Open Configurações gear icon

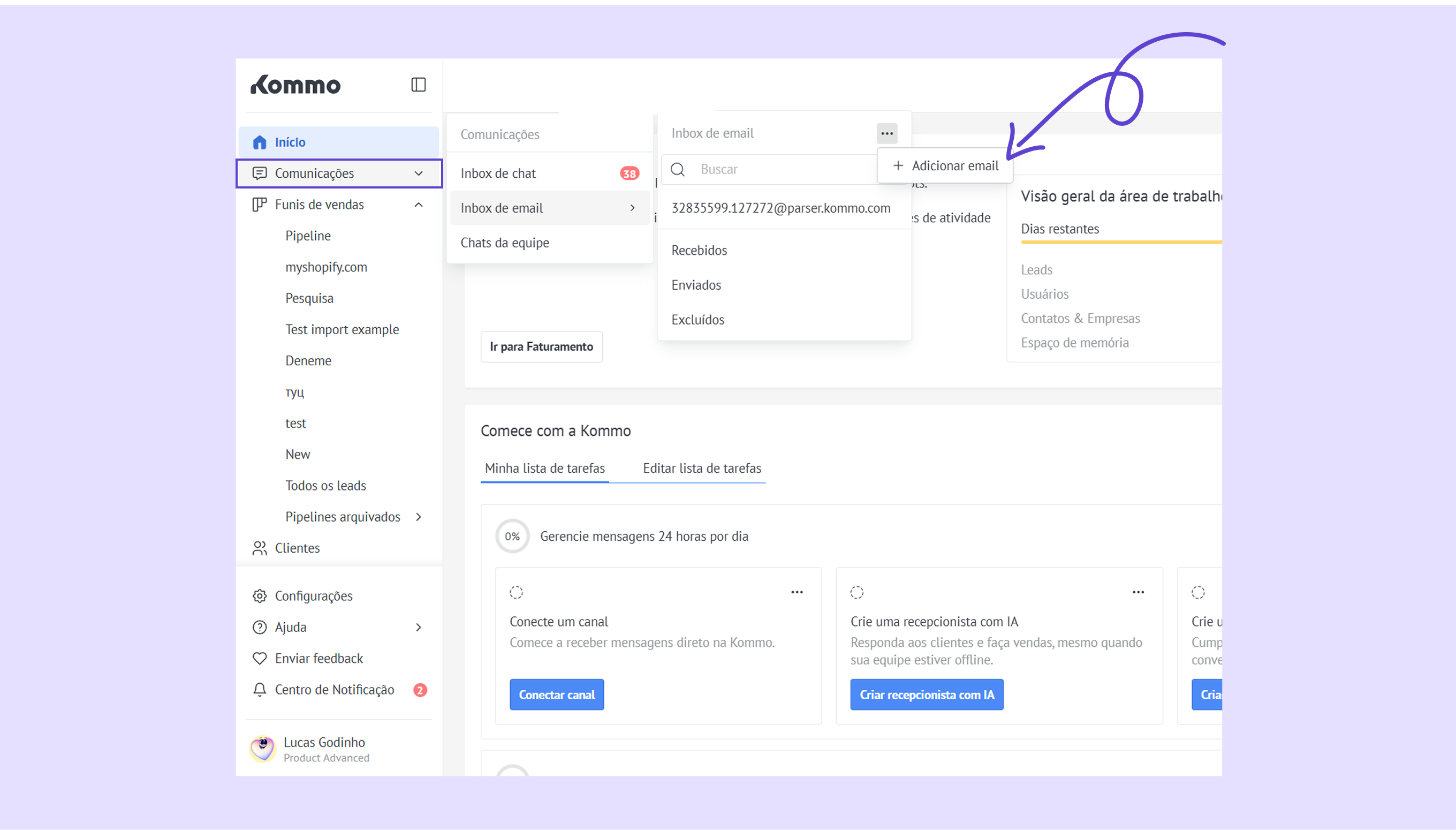coord(260,595)
